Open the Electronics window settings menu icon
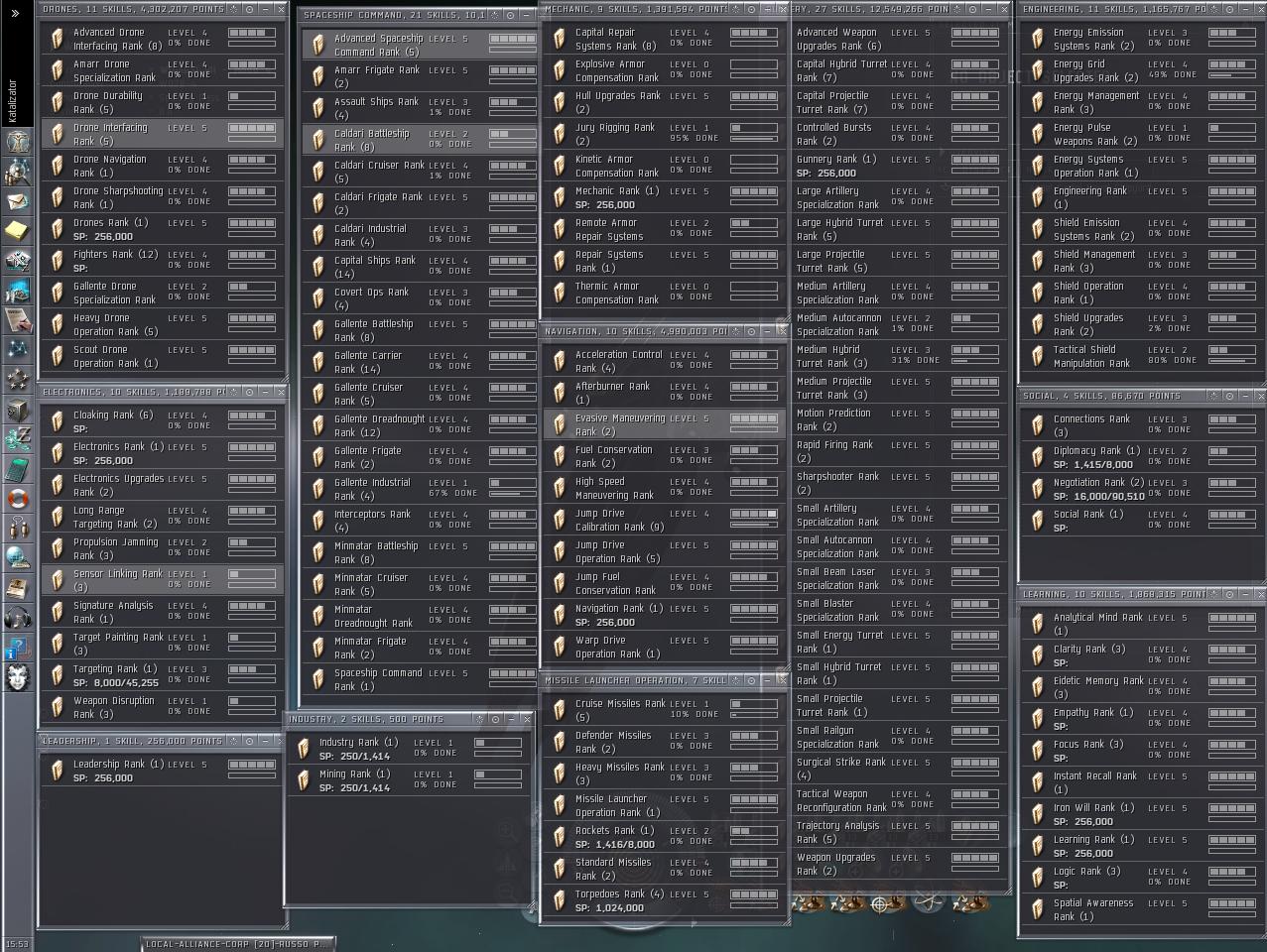 [x=249, y=392]
